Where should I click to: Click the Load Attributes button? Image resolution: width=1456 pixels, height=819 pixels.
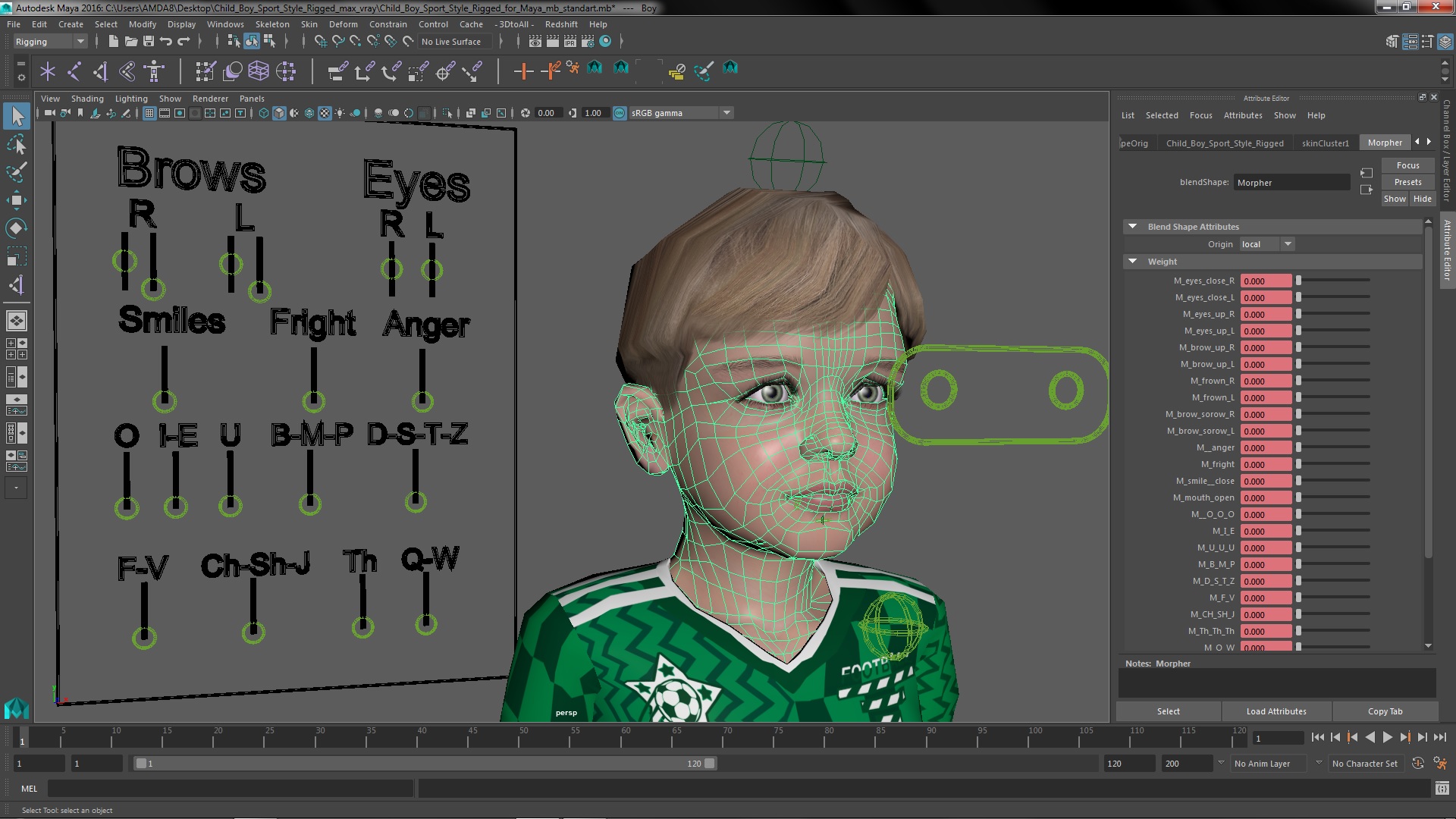point(1276,711)
